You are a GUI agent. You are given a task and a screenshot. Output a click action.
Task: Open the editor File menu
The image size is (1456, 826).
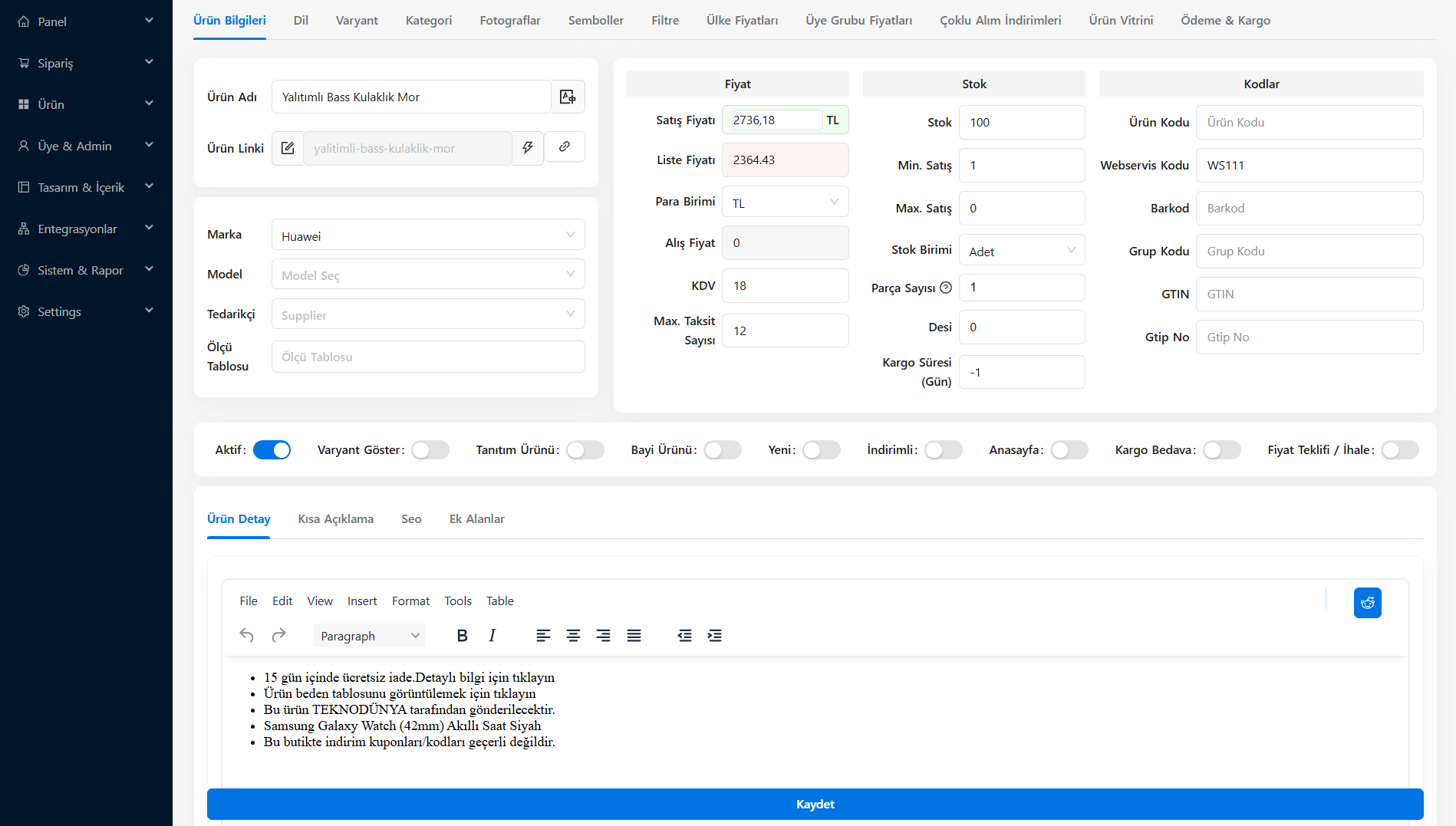(249, 601)
